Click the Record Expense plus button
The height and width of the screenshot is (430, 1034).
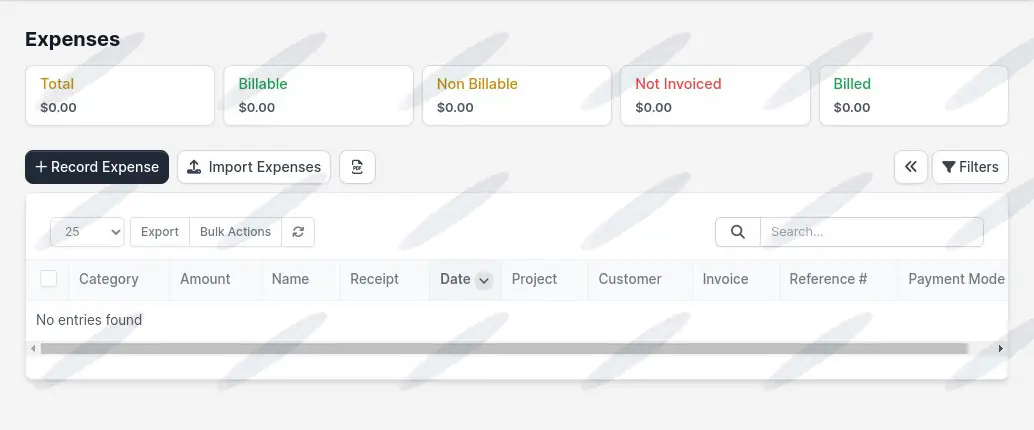pyautogui.click(x=97, y=167)
